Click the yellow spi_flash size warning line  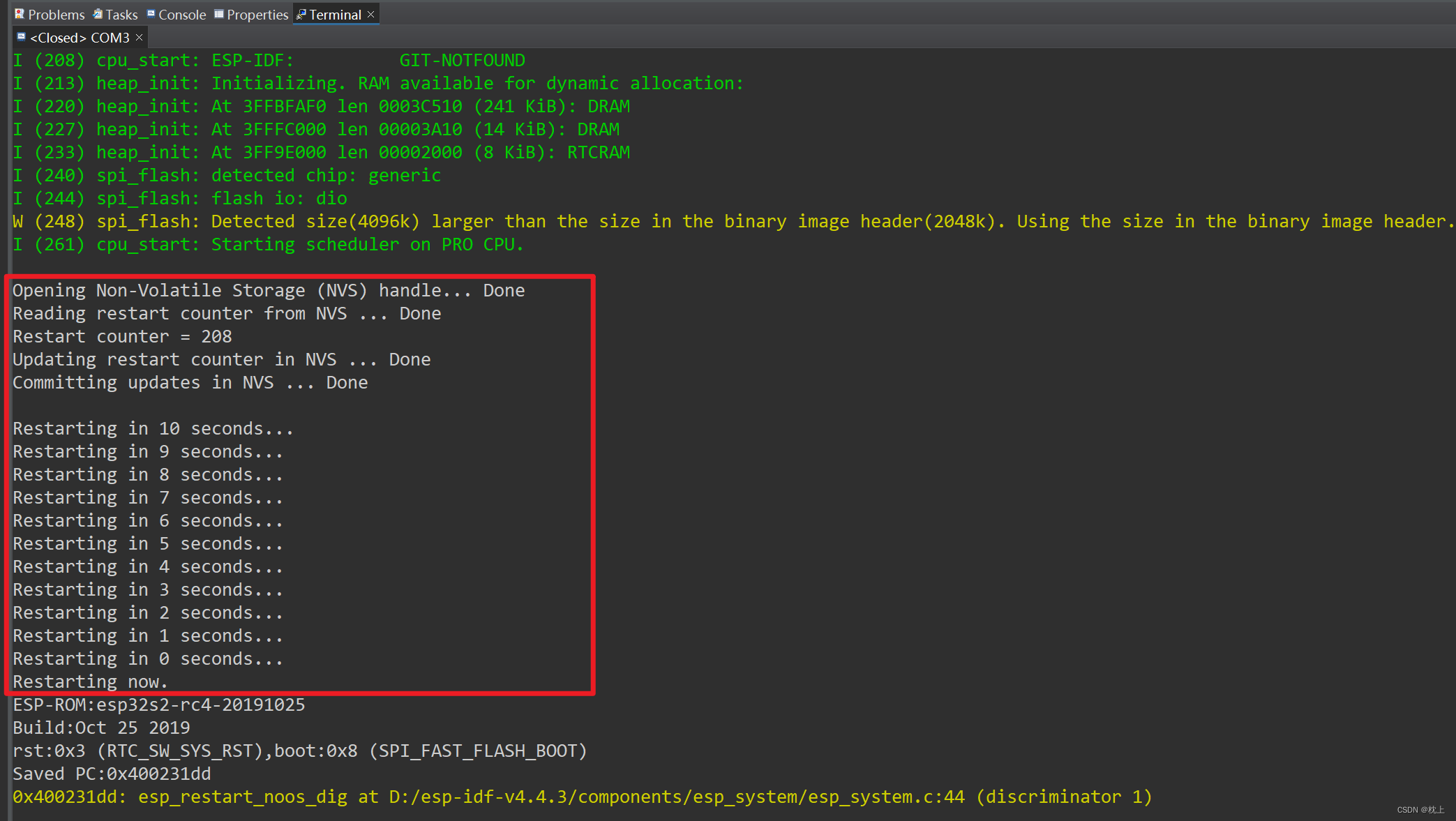click(733, 221)
